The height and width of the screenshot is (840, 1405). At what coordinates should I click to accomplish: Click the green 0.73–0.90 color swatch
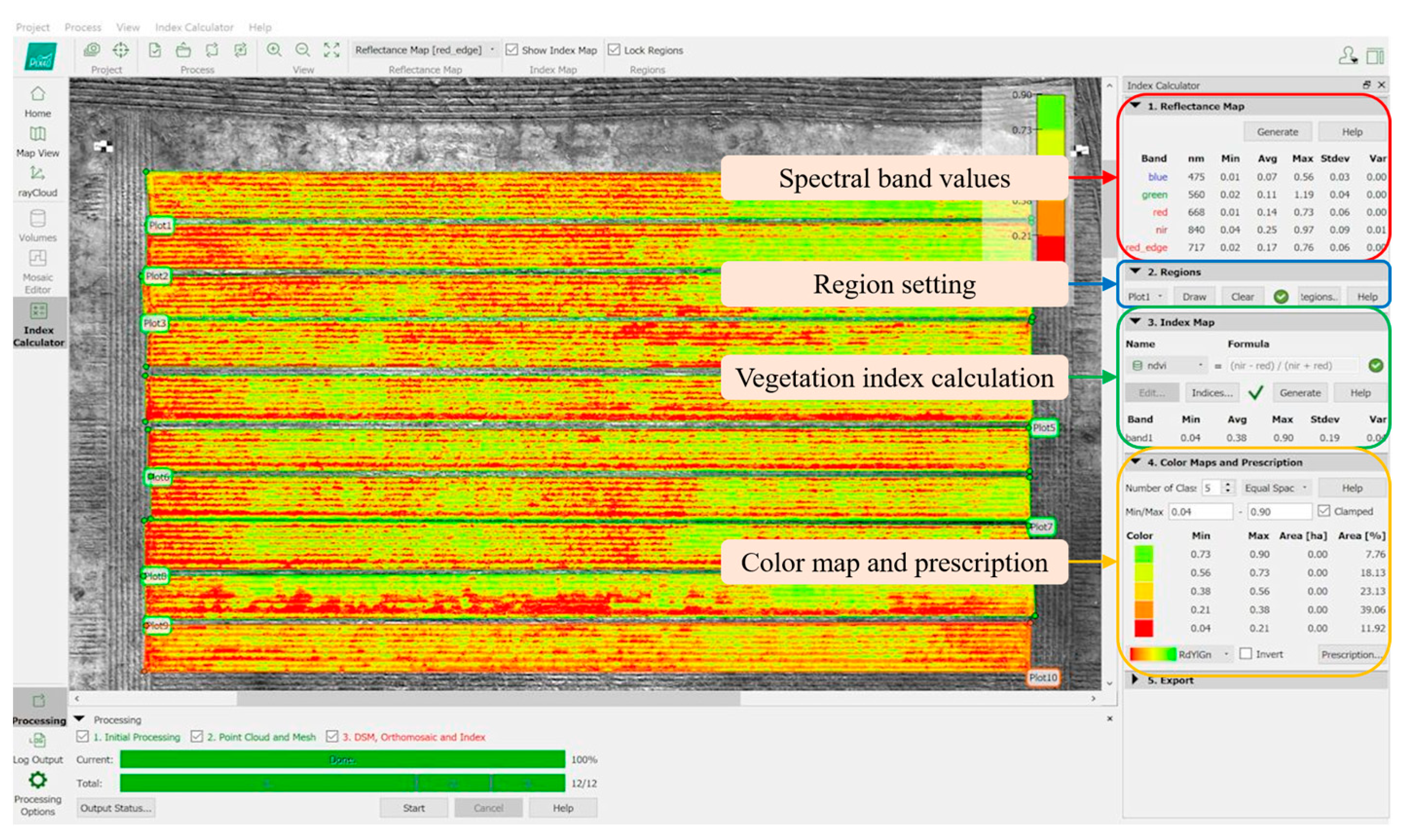pos(1144,554)
